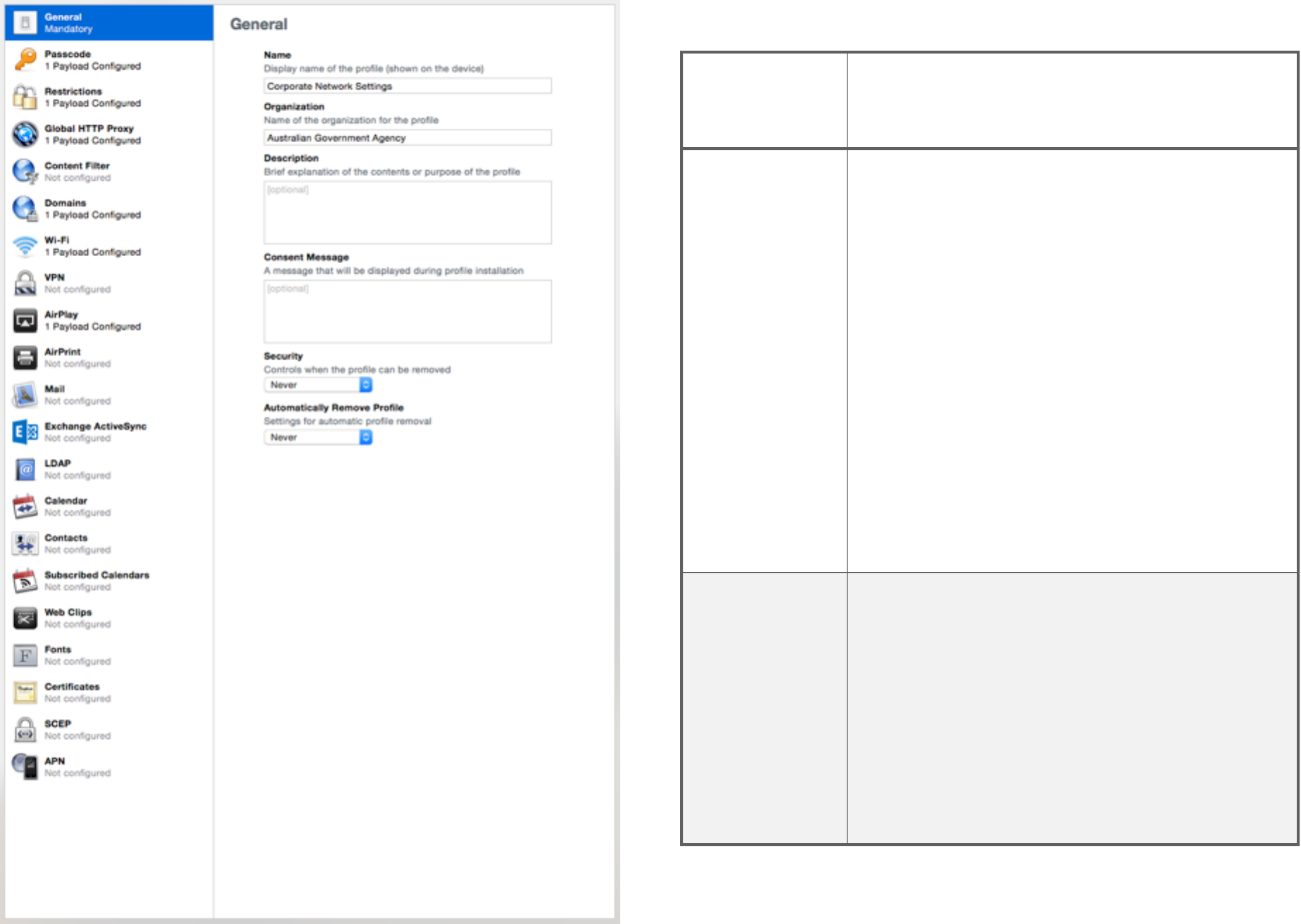Viewport: 1301px width, 924px height.
Task: Edit the Organization field
Action: pyautogui.click(x=408, y=138)
